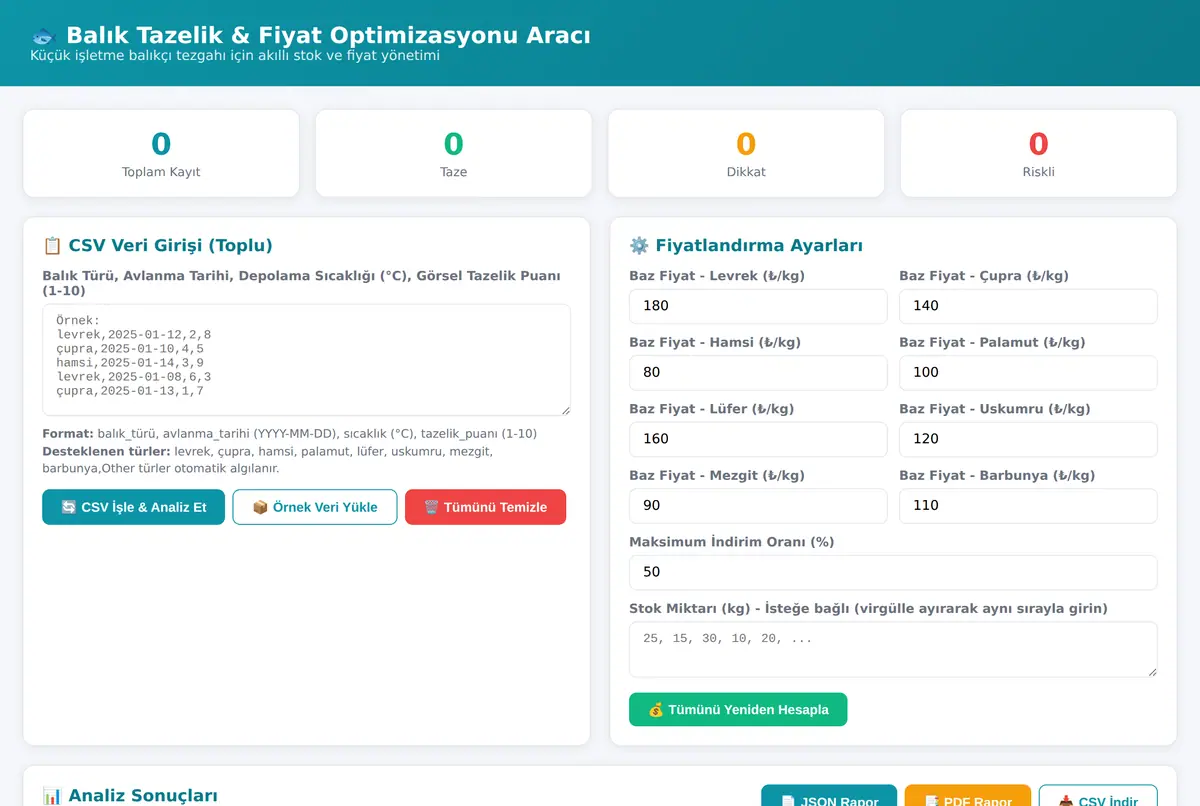Click the Maksimum İndirim Oranı (%) label

(x=732, y=542)
